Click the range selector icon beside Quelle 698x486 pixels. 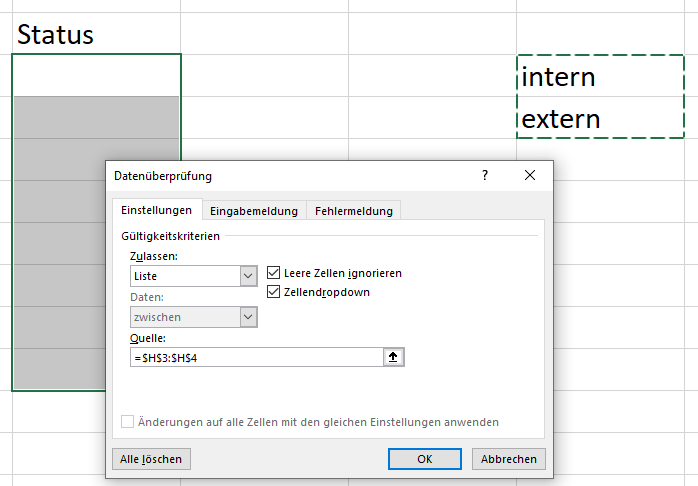394,357
